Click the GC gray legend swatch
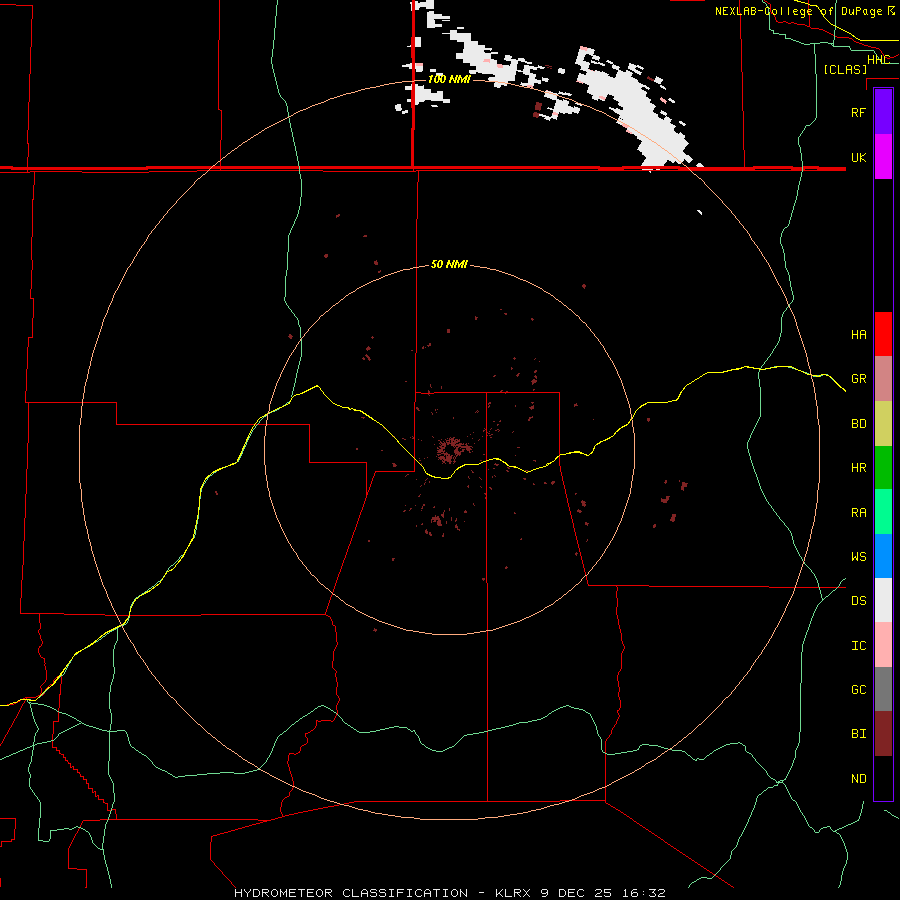Screen dimensions: 900x900 (x=883, y=689)
